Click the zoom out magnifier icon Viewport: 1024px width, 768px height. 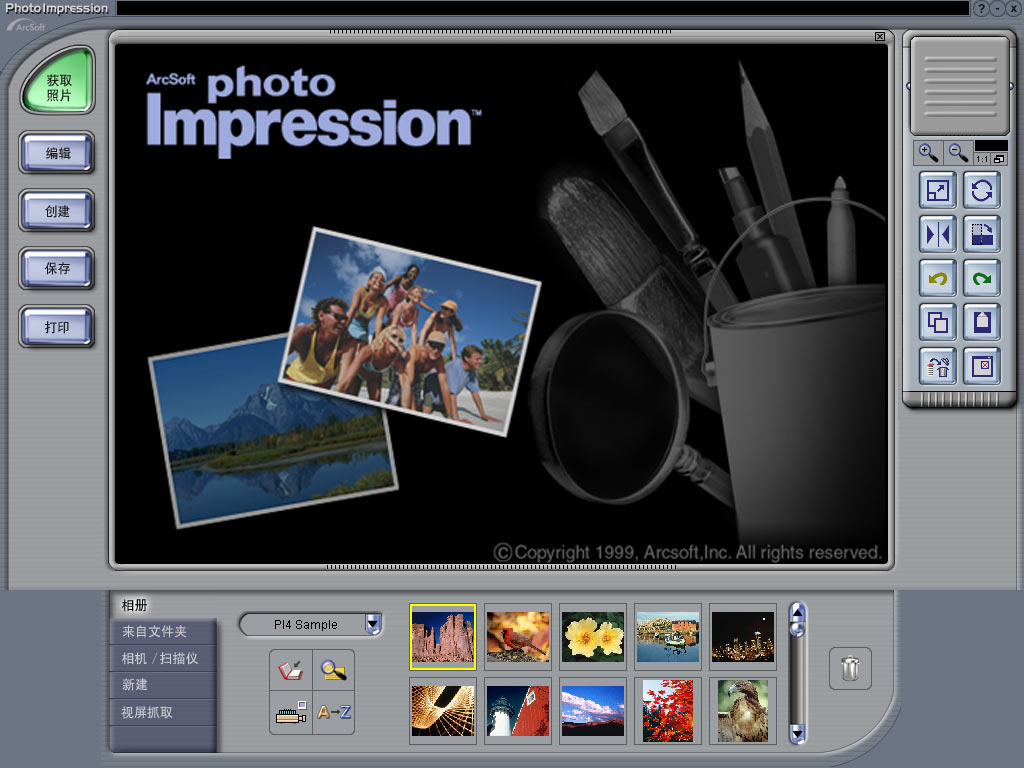coord(958,153)
